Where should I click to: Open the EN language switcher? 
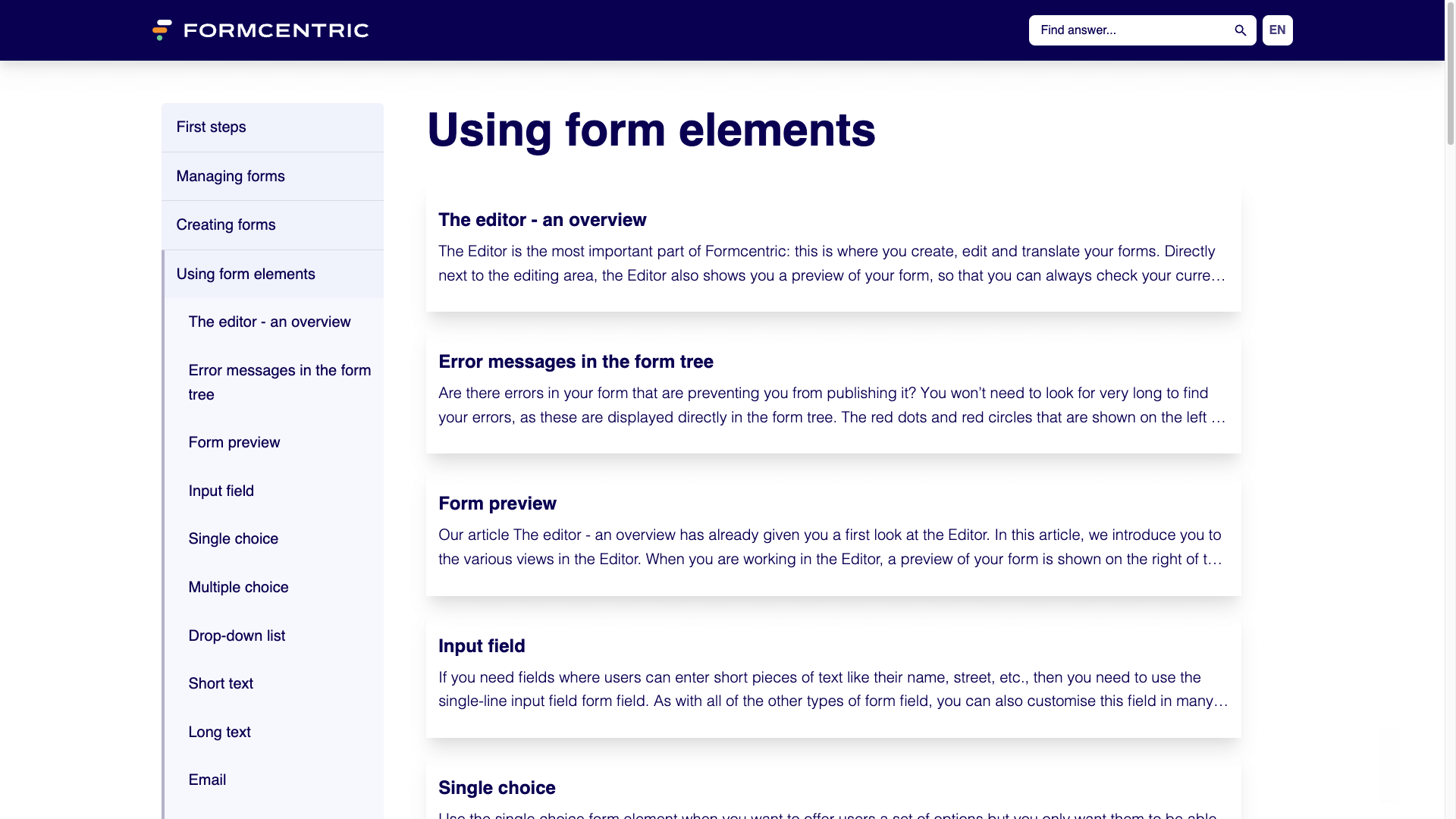tap(1276, 30)
